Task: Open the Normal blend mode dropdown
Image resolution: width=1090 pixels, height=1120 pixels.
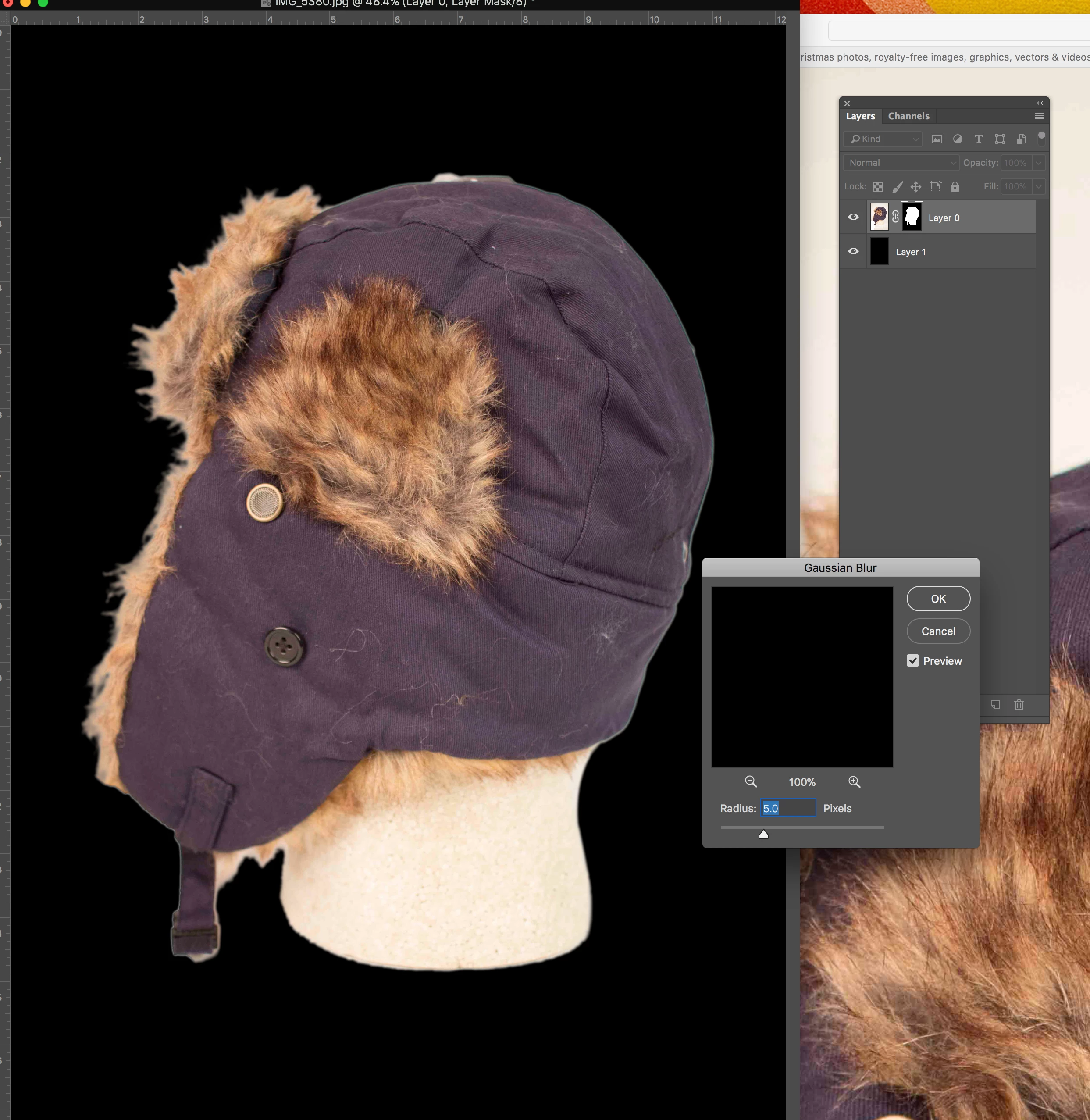Action: click(901, 163)
